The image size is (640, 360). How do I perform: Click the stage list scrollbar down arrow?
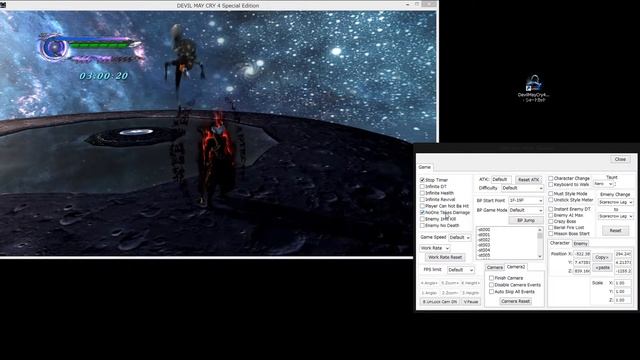point(540,256)
